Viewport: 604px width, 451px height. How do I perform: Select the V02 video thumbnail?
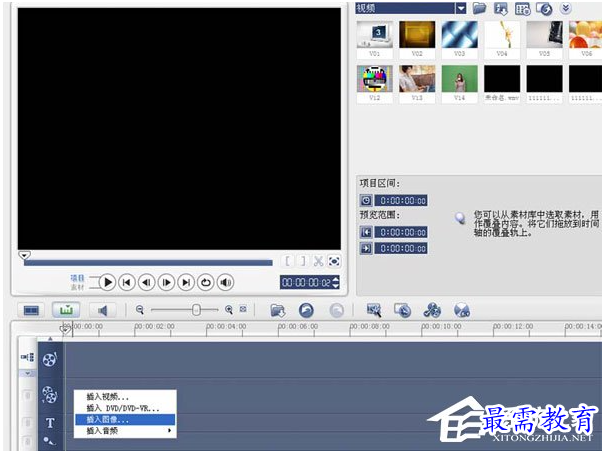[417, 35]
